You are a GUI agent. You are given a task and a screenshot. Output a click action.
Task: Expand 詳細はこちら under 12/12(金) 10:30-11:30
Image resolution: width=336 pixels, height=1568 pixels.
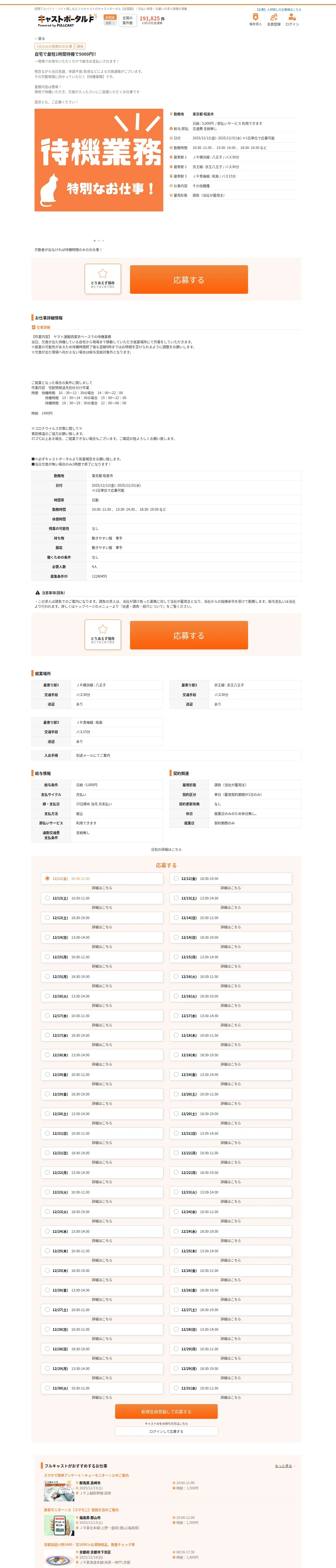102,887
